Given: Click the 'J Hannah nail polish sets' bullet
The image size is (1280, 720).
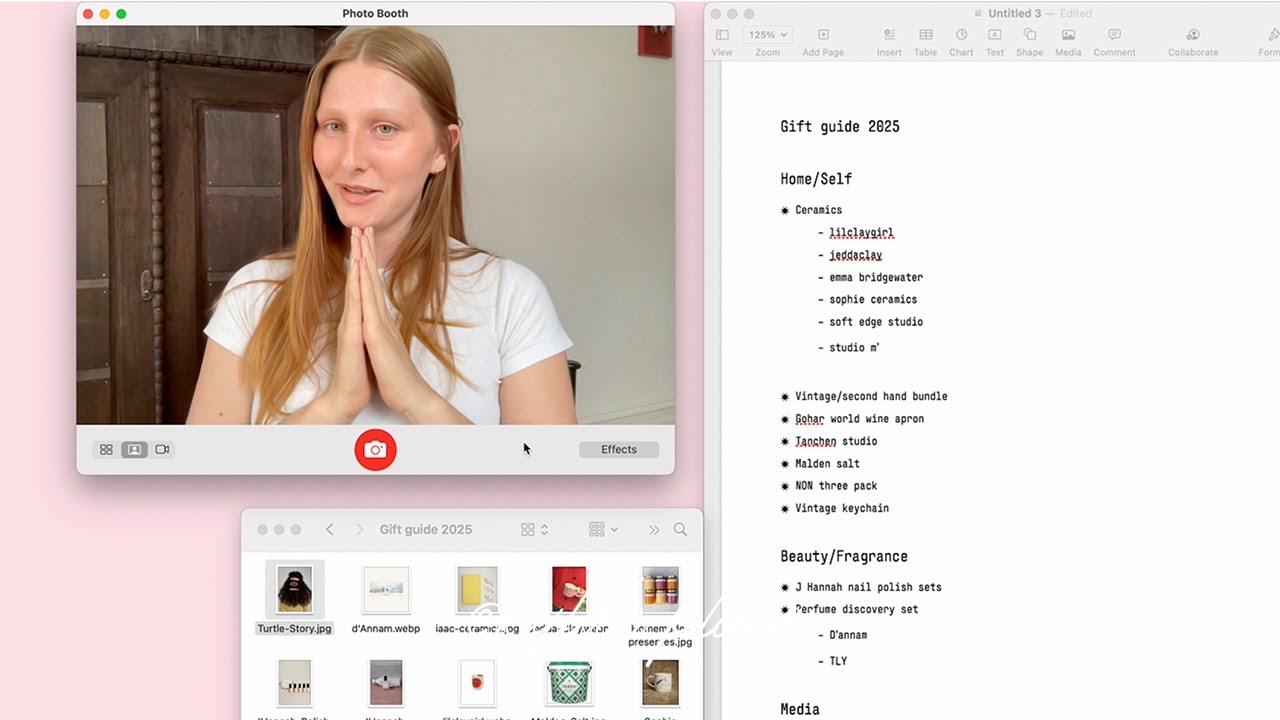Looking at the screenshot, I should pyautogui.click(x=868, y=587).
